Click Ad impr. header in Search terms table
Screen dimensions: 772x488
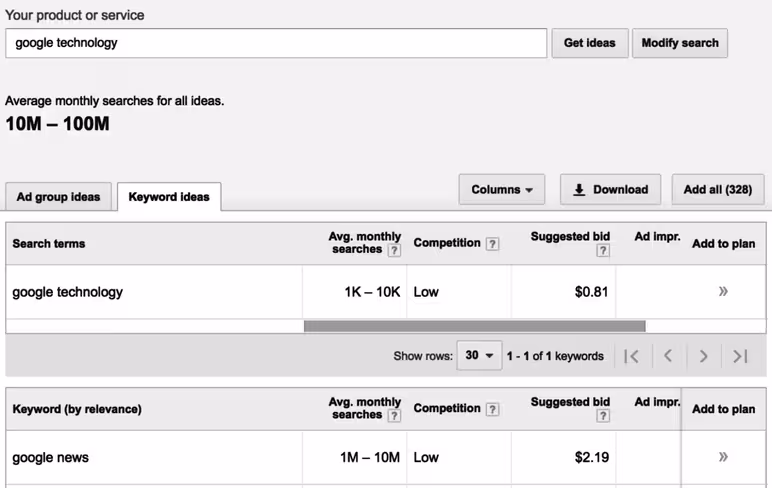[657, 237]
